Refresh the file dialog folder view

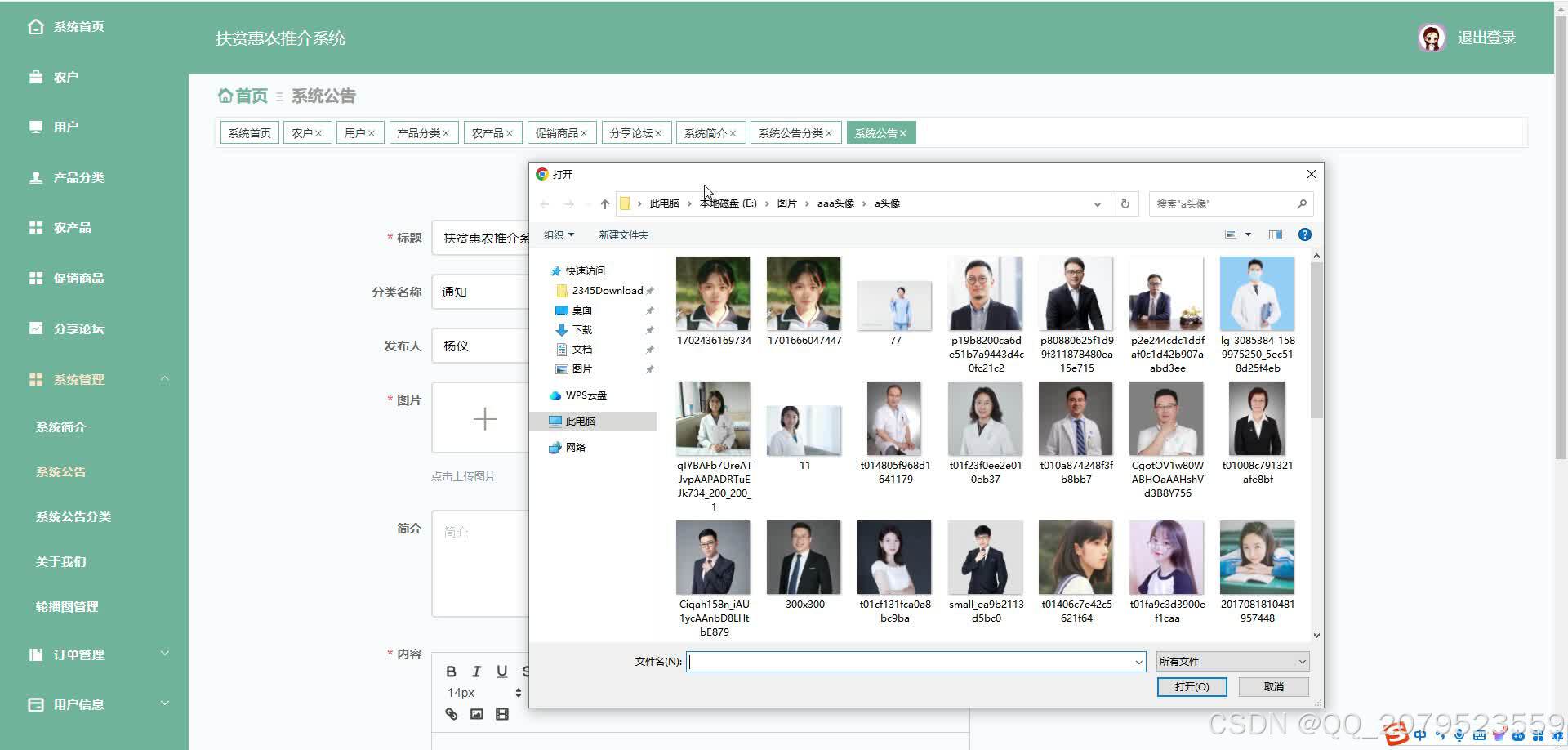pyautogui.click(x=1125, y=203)
